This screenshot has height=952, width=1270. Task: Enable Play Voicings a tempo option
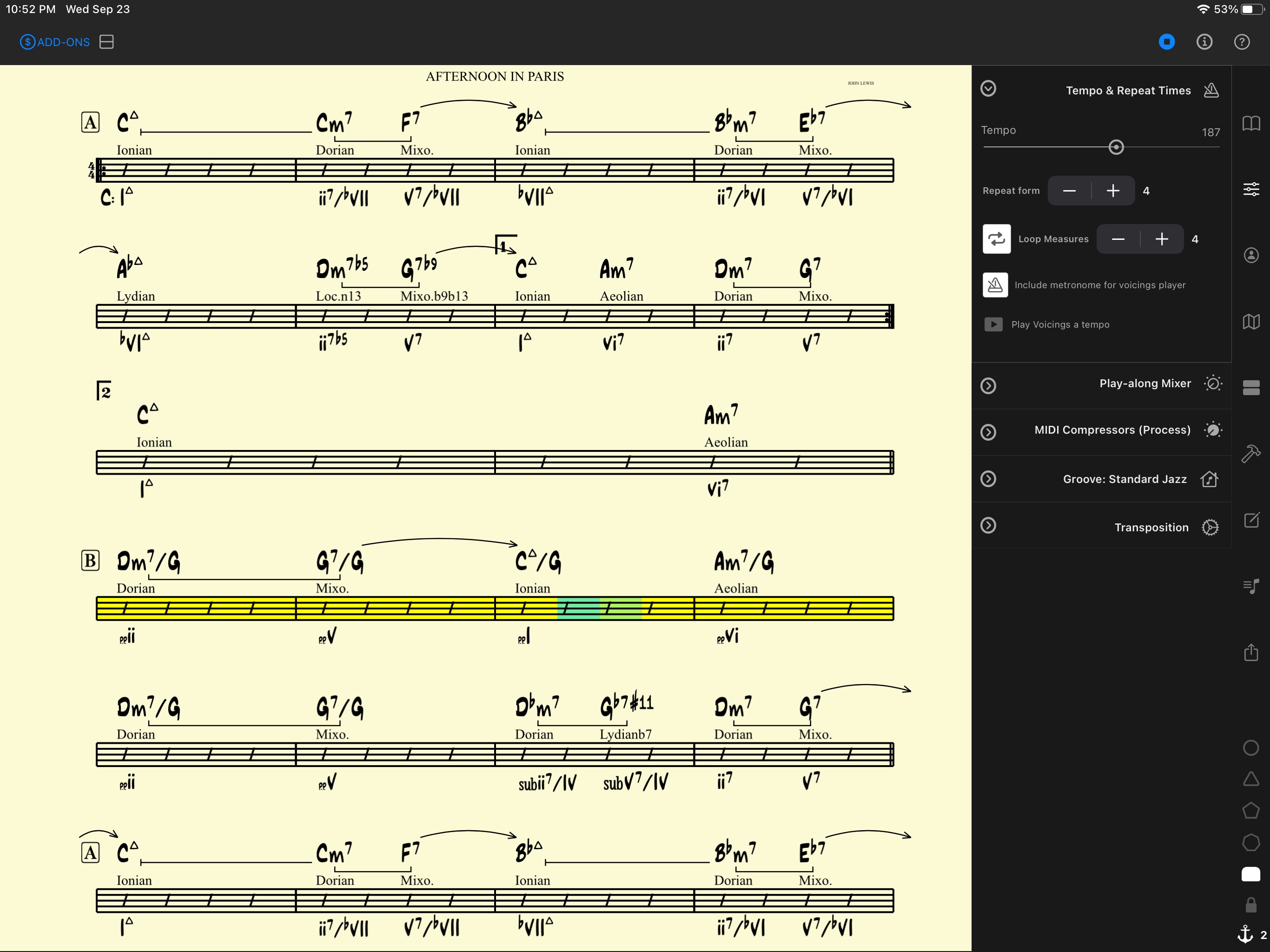pos(994,324)
